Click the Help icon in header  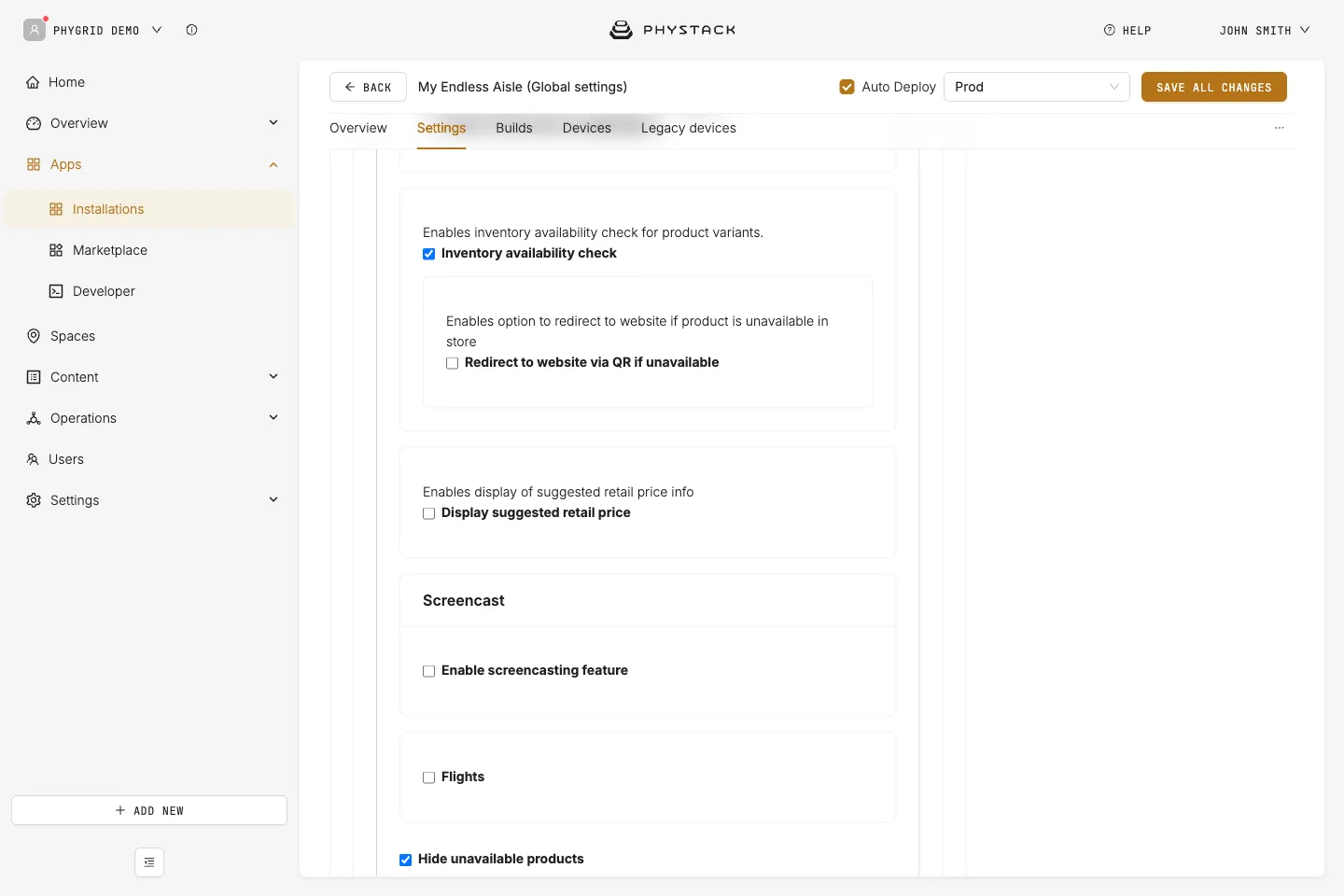(1109, 30)
